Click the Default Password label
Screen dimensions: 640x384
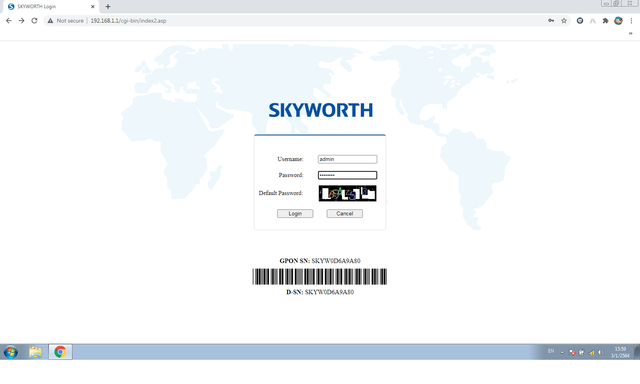coord(281,193)
